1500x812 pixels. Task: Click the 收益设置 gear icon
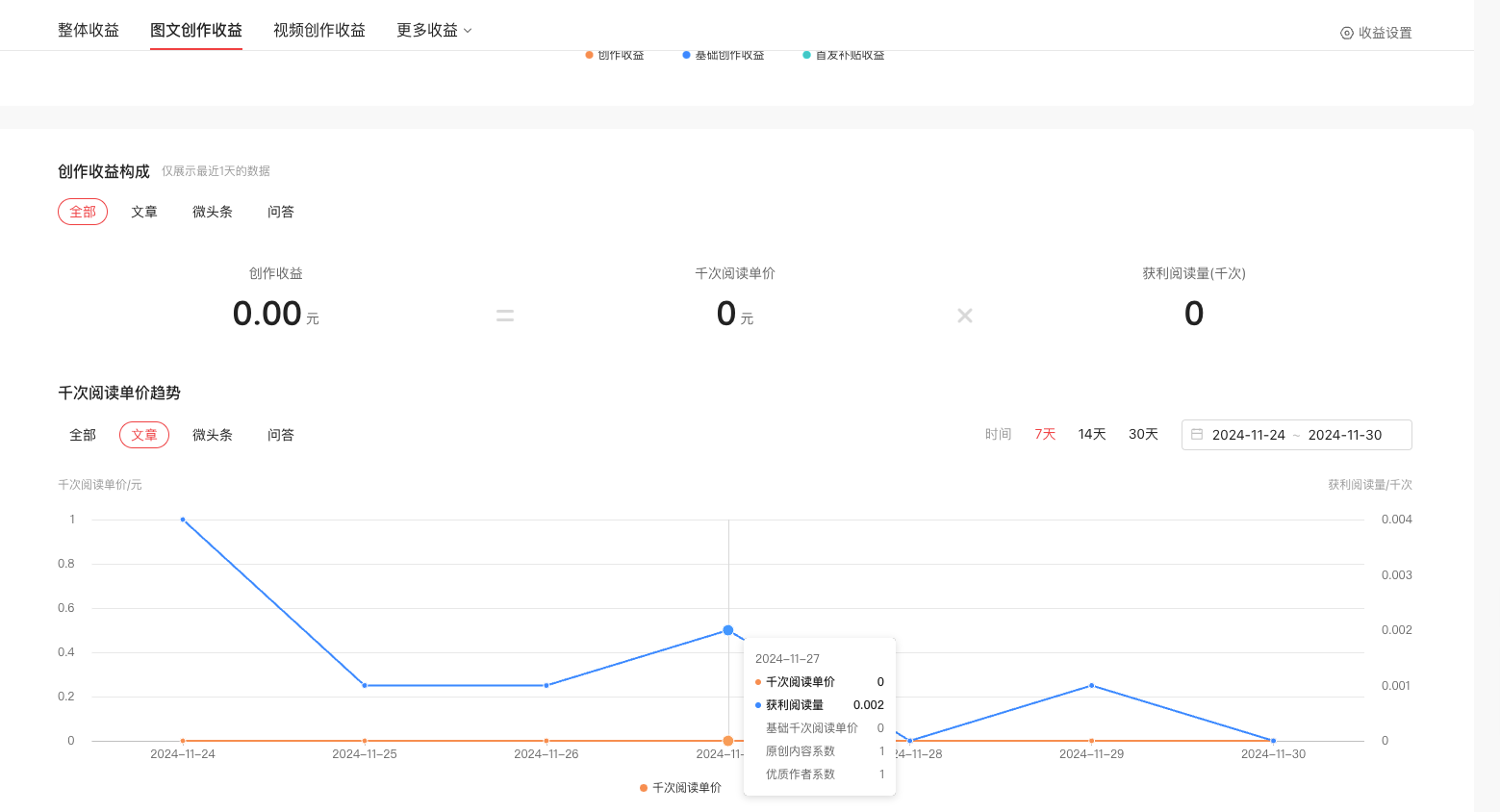coord(1347,33)
